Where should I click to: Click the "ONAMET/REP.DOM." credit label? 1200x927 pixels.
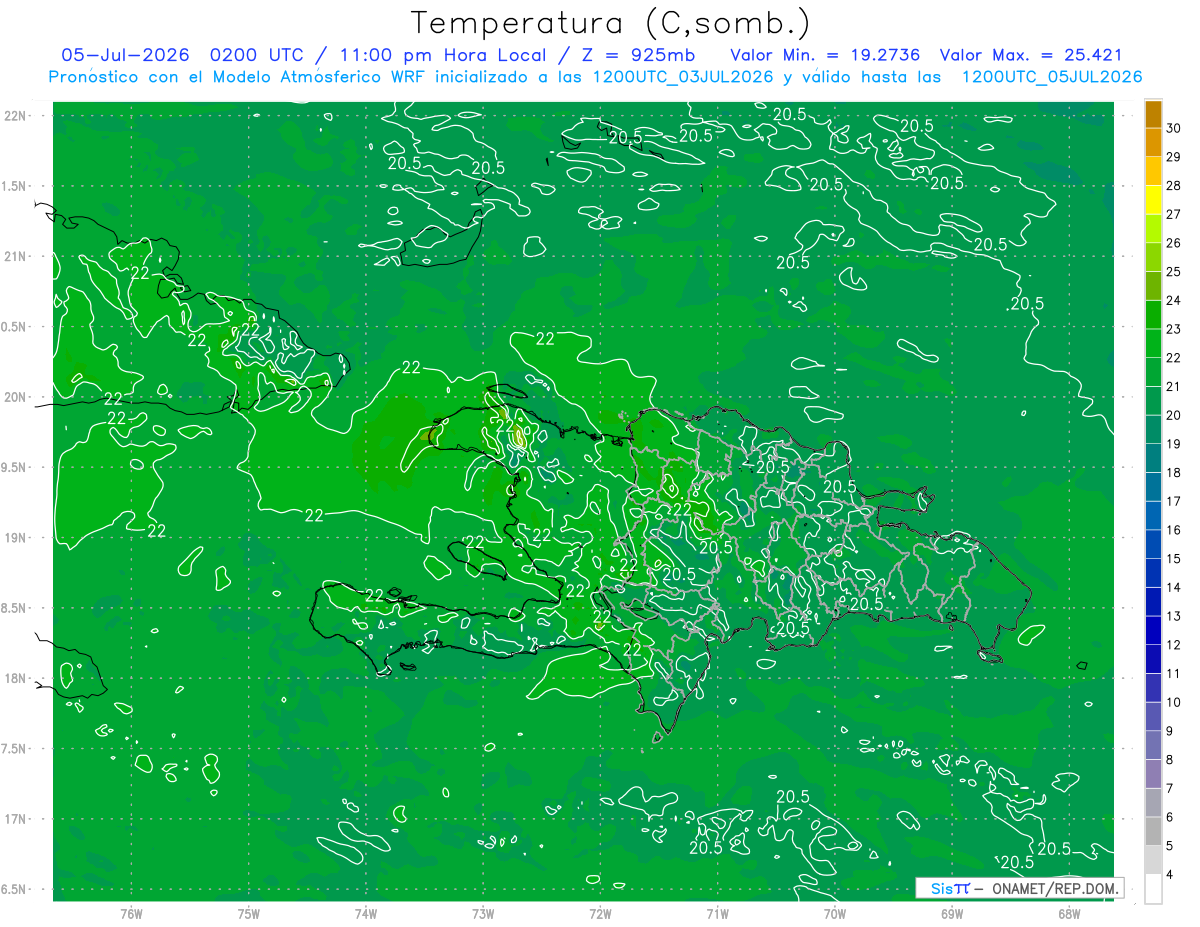[x=1054, y=888]
